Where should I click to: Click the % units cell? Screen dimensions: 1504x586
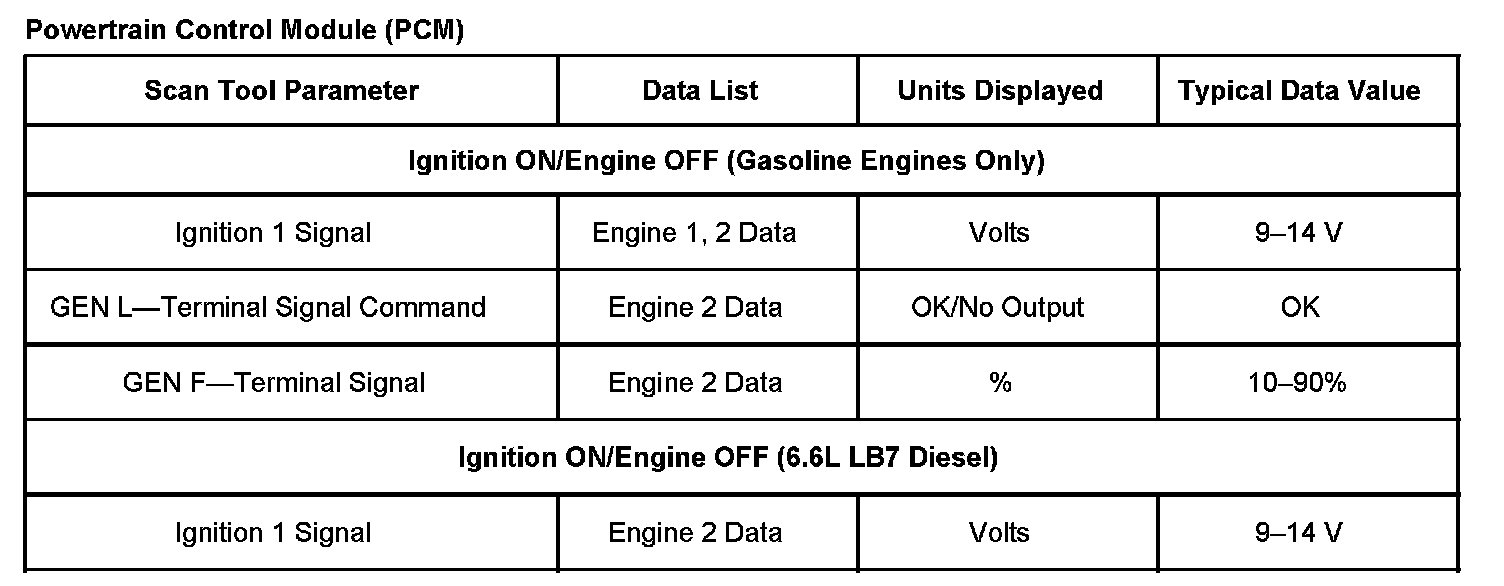pos(1000,383)
